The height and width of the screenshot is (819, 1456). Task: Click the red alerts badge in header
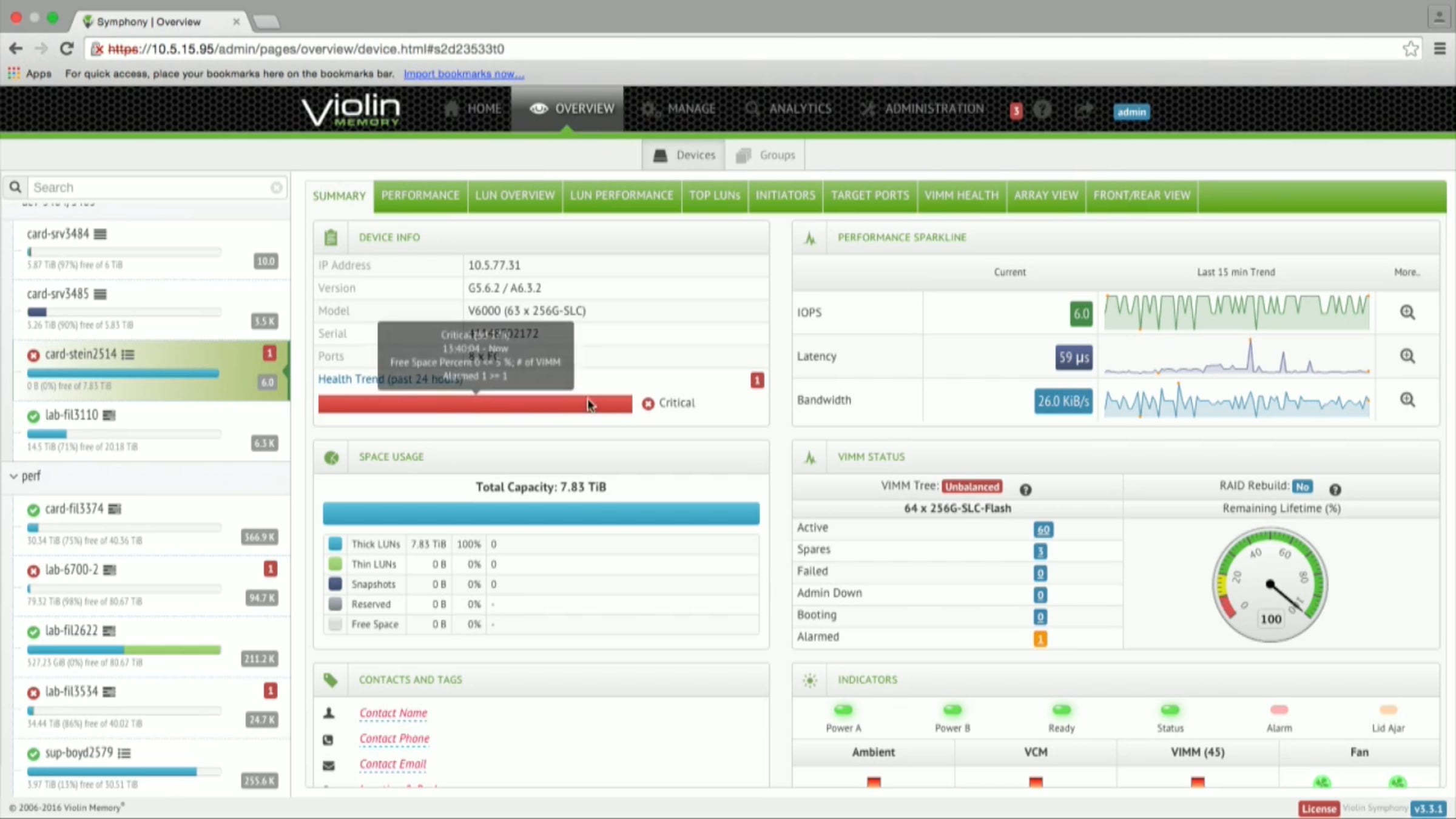coord(1016,111)
